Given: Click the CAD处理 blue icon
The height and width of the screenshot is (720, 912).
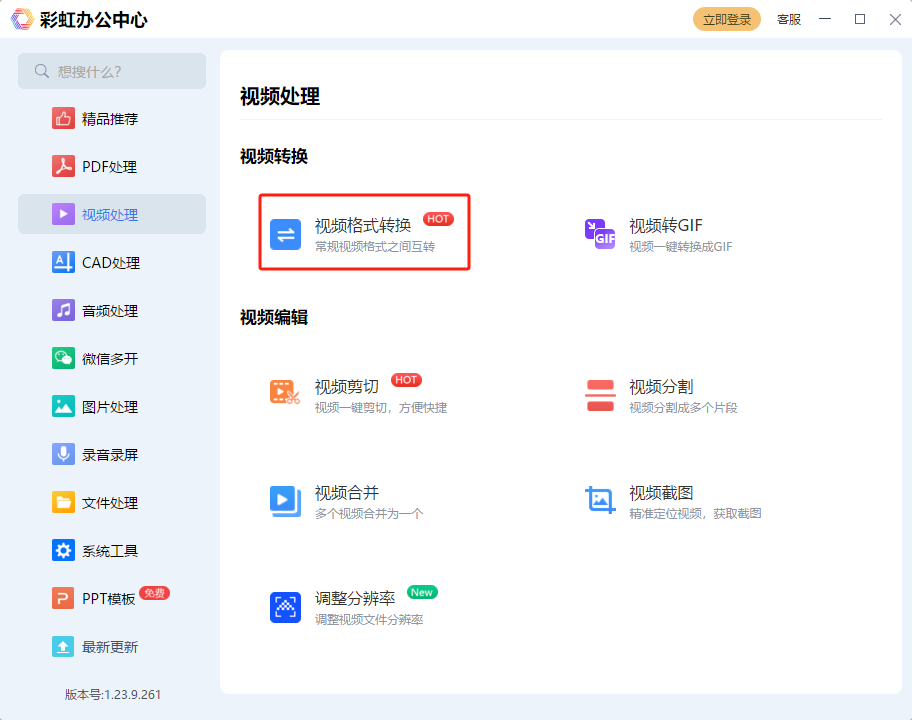Looking at the screenshot, I should [x=63, y=262].
